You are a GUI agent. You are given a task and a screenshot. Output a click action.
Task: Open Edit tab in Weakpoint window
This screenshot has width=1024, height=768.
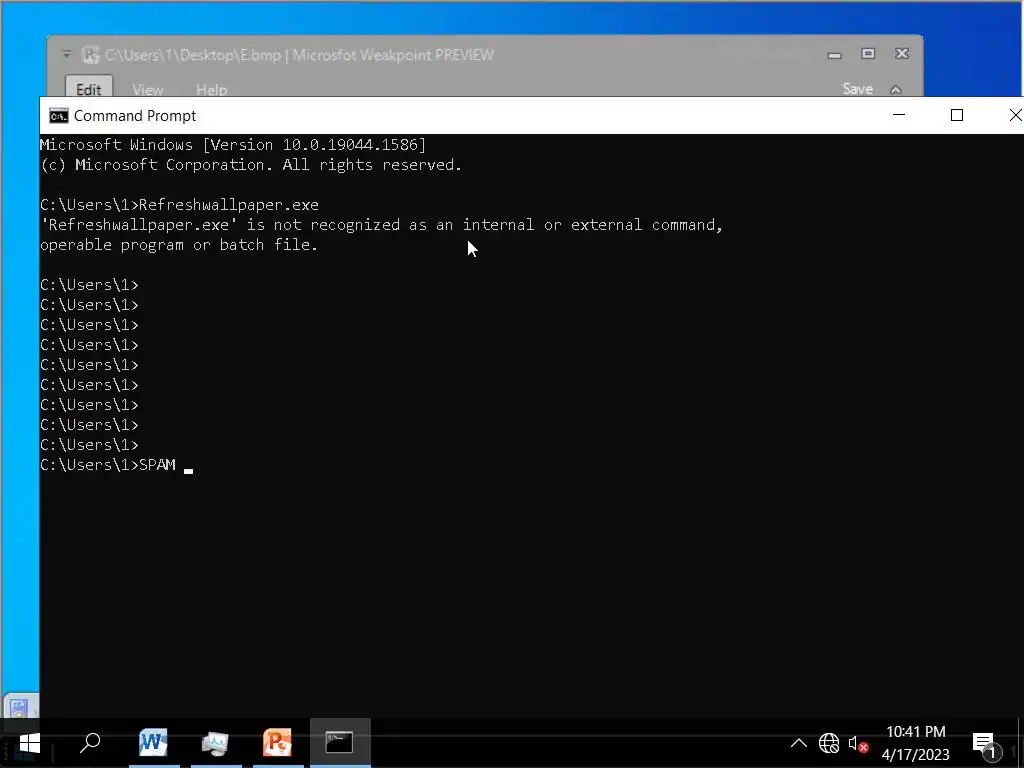[x=89, y=88]
